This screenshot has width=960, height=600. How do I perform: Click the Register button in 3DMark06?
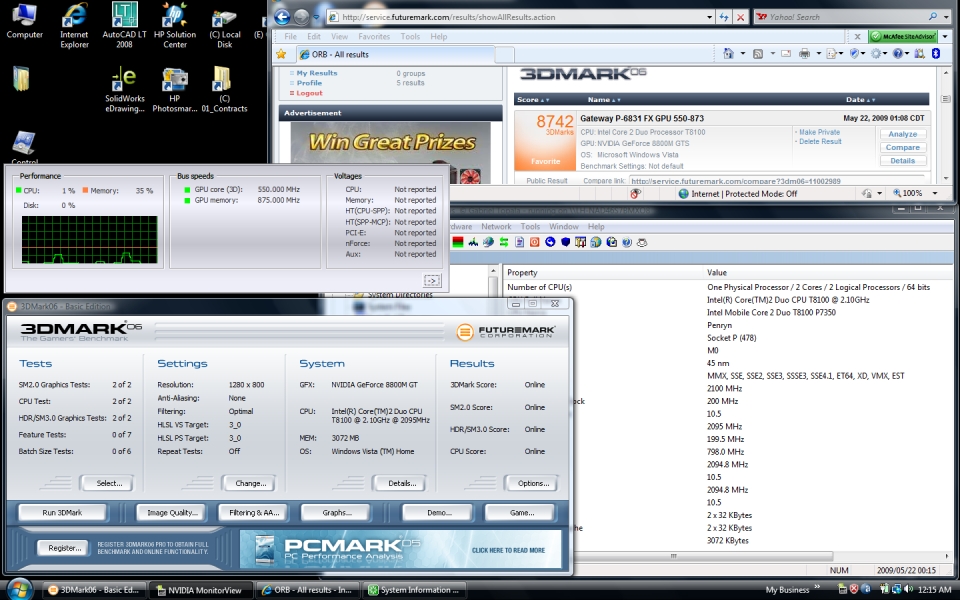(65, 548)
